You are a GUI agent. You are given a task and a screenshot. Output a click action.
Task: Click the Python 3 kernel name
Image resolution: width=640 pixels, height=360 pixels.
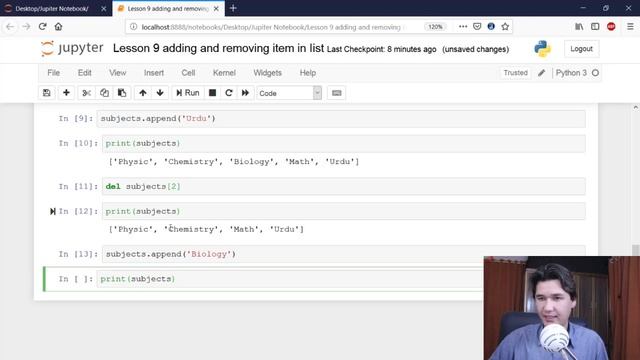point(571,73)
